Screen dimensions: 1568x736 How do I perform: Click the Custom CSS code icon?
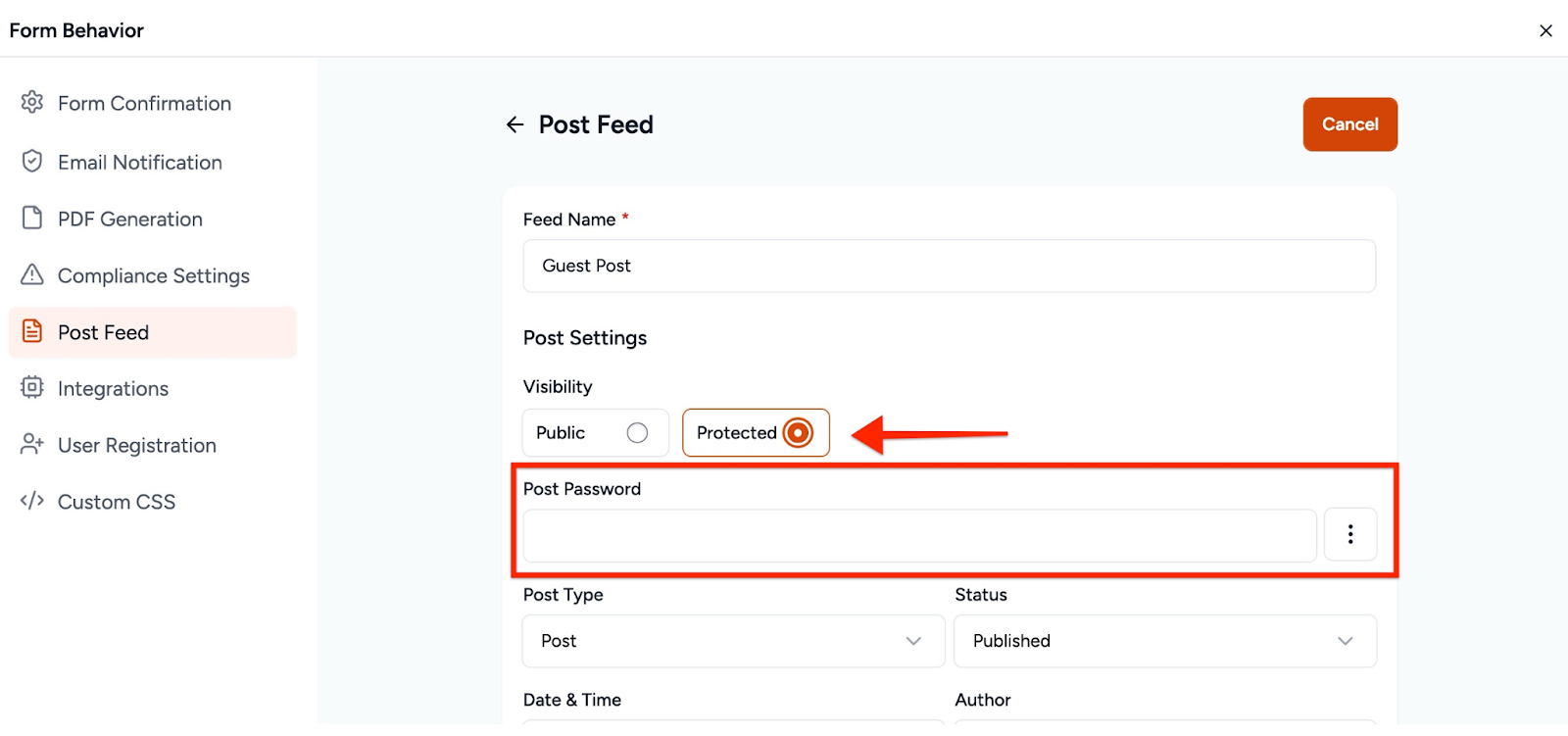coord(32,501)
